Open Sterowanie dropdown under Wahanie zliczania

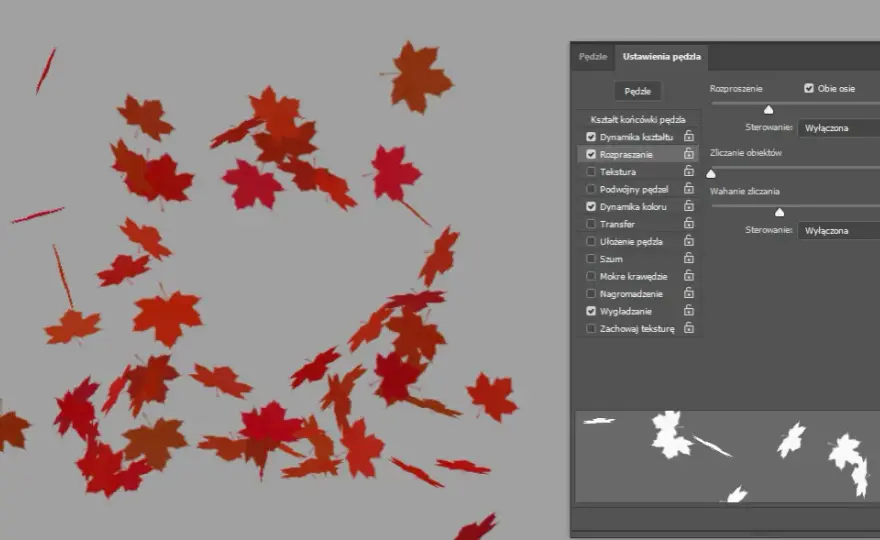click(839, 231)
